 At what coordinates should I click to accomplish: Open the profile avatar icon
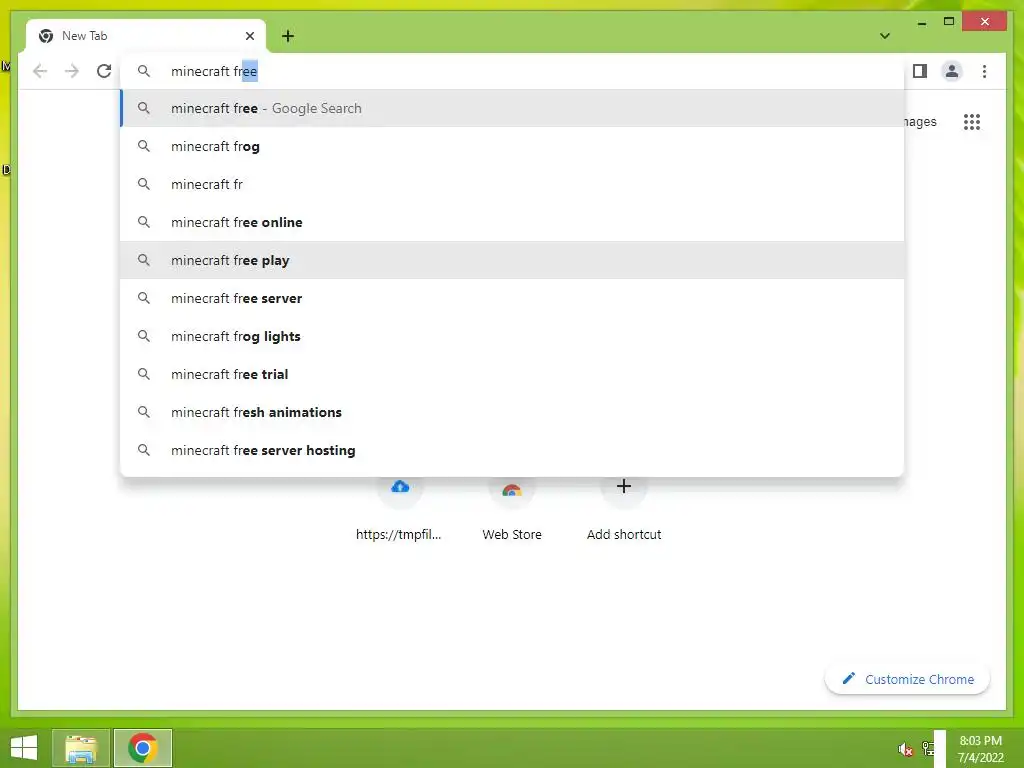[952, 71]
